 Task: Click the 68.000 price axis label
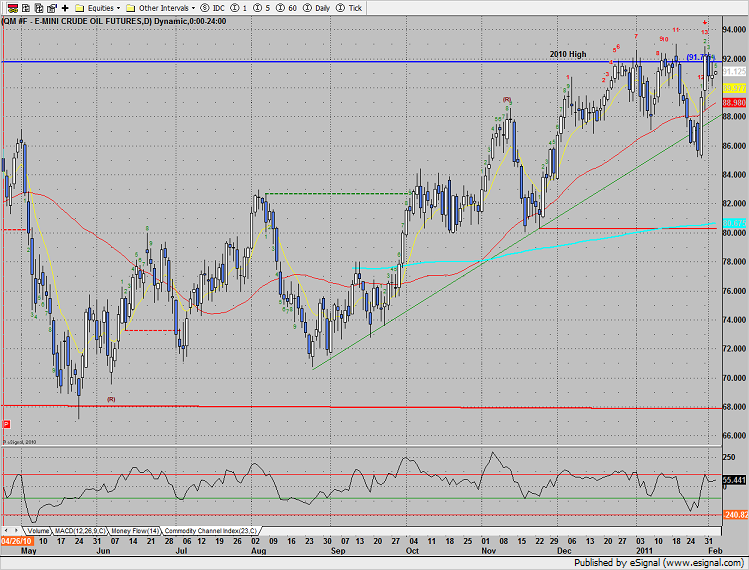point(734,407)
